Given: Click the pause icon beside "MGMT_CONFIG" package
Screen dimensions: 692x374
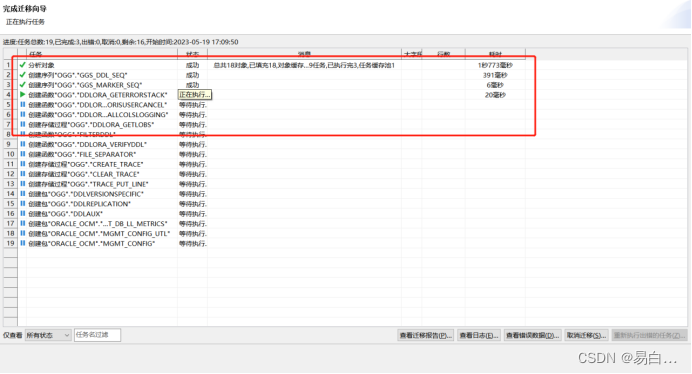Looking at the screenshot, I should (23, 243).
